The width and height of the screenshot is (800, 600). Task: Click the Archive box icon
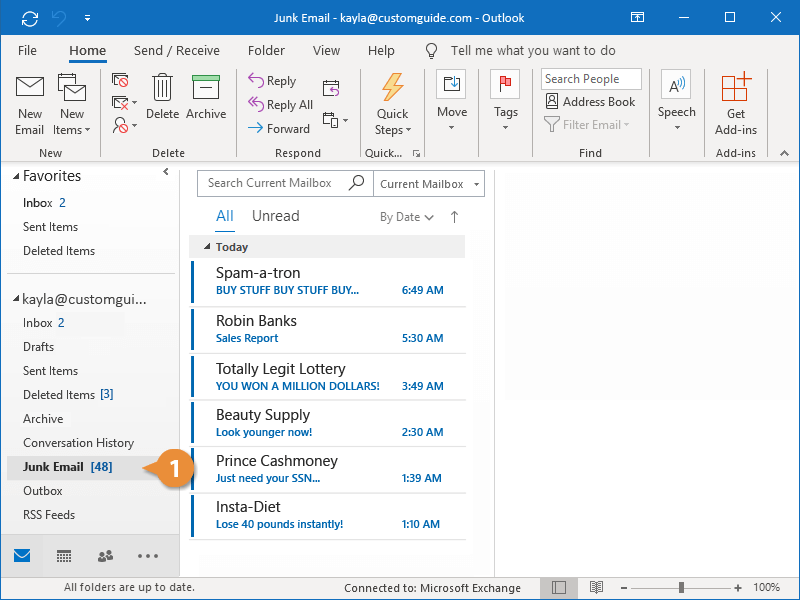206,97
